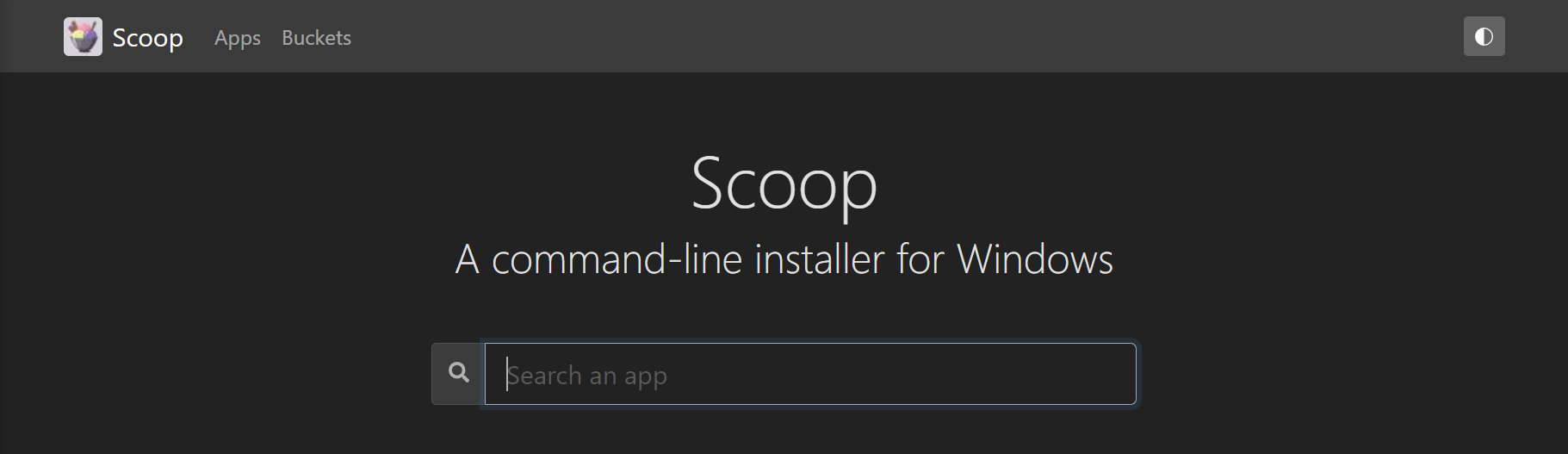Click the word 'Windows' in the tagline
Screen dimensions: 1568x454
coord(1035,259)
